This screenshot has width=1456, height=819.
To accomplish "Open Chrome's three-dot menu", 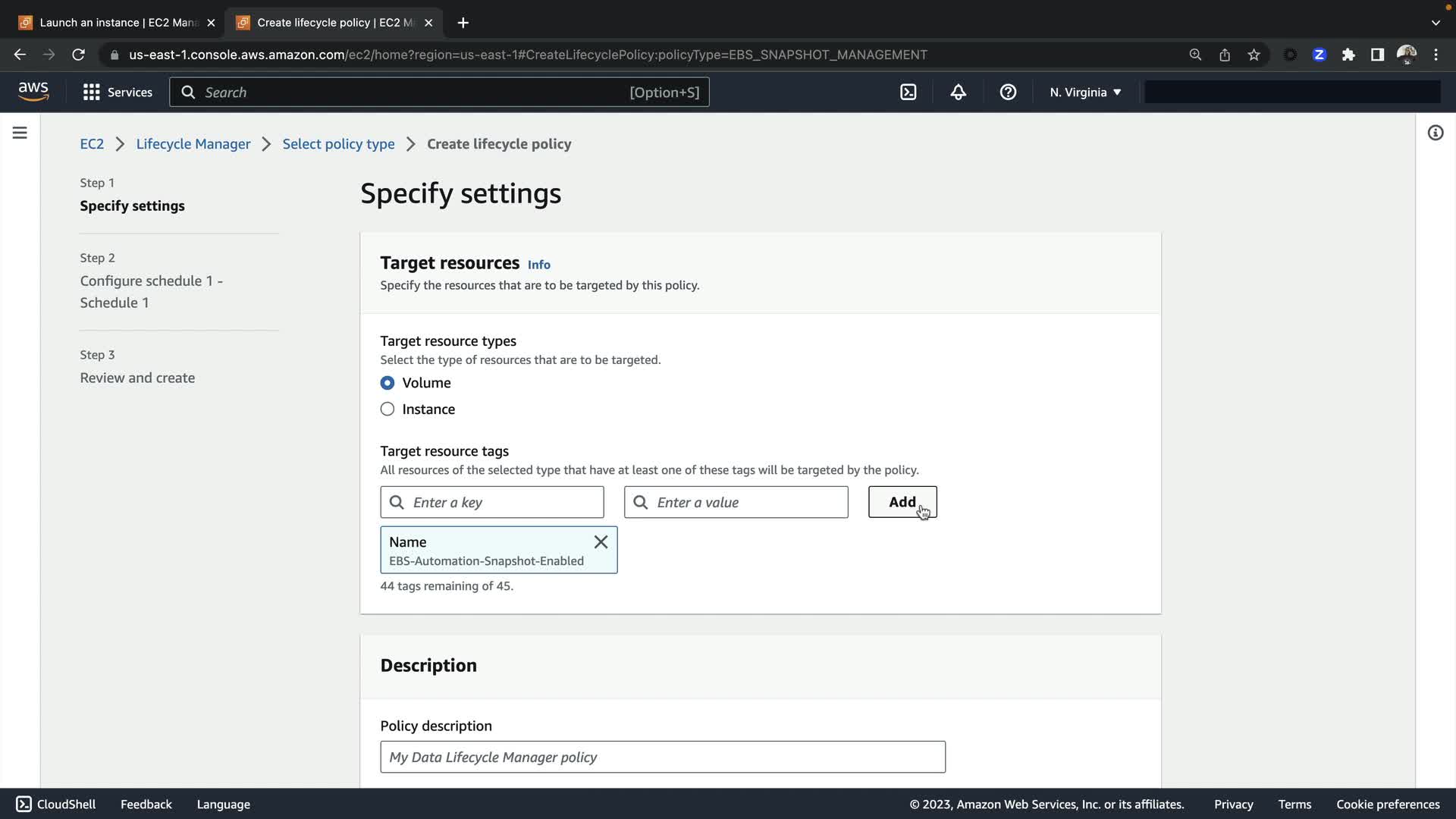I will (1436, 55).
